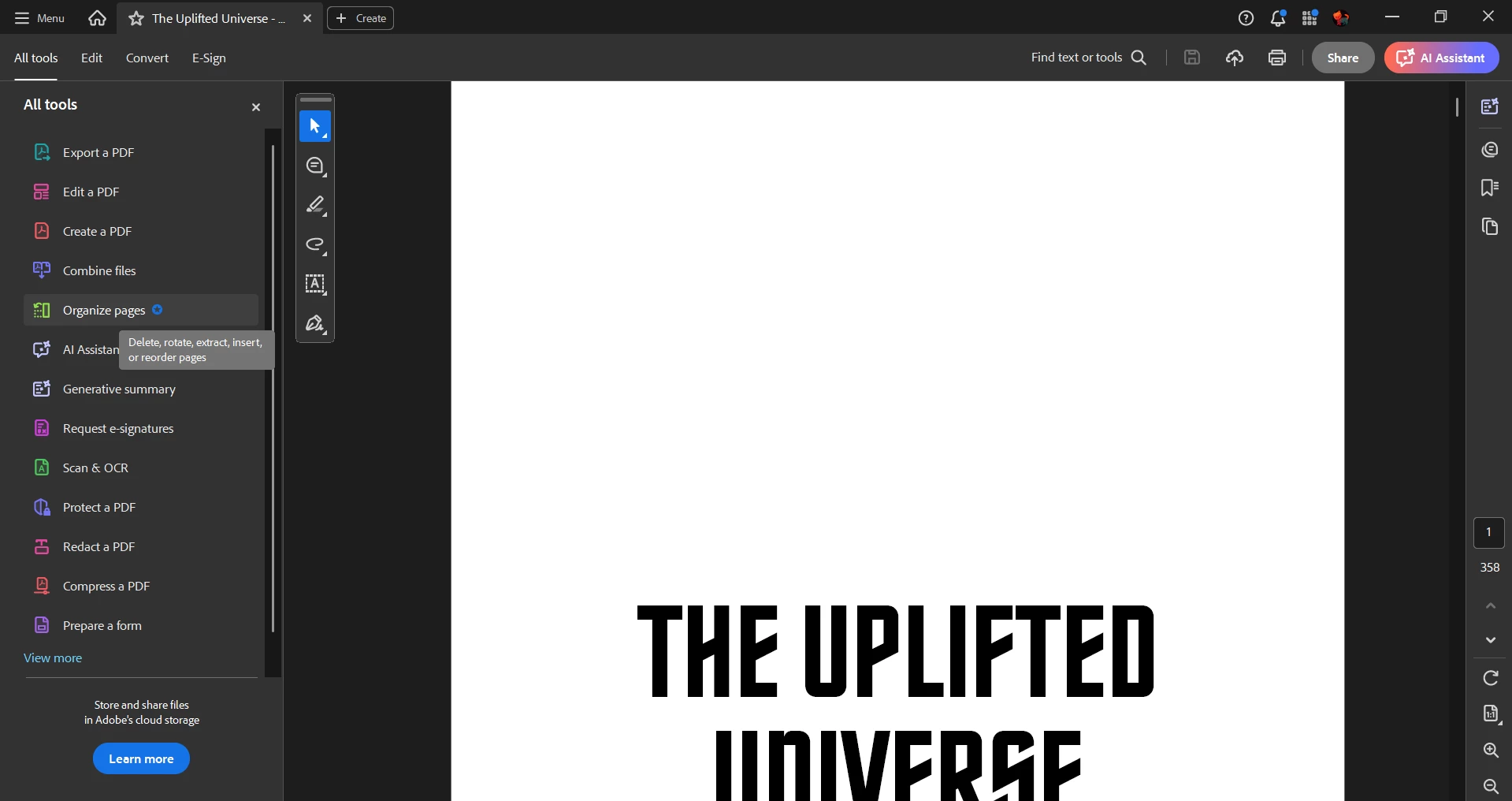Open comments panel in right rail

[x=1489, y=150]
